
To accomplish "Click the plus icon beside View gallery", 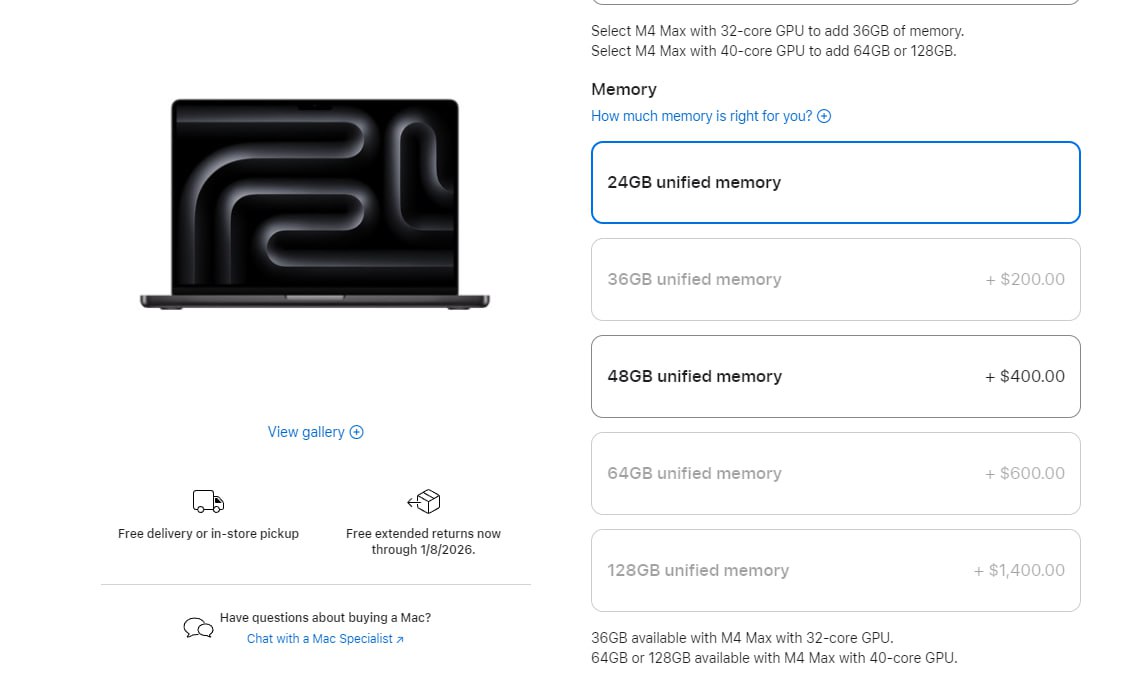I will 357,432.
